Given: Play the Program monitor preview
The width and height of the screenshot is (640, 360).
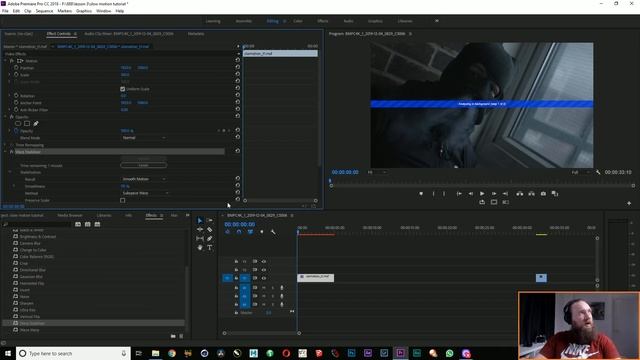Looking at the screenshot, I should click(482, 194).
